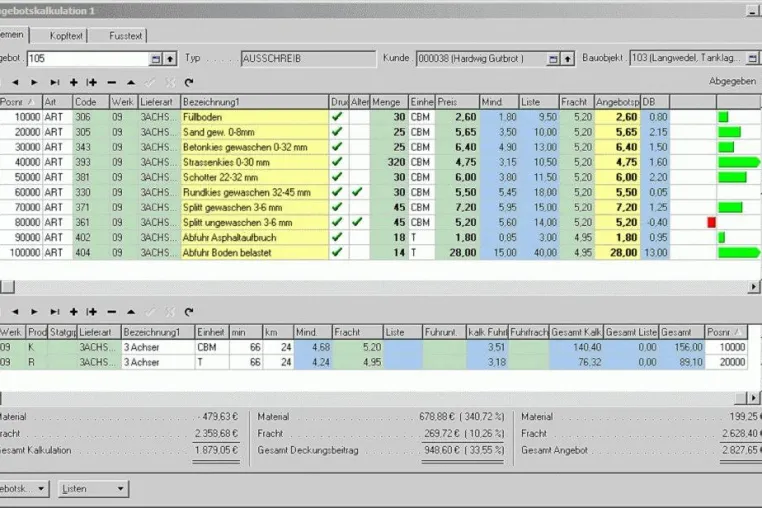Screen dimensions: 762x508
Task: Open lookup for Angebot number field
Action: 156,59
